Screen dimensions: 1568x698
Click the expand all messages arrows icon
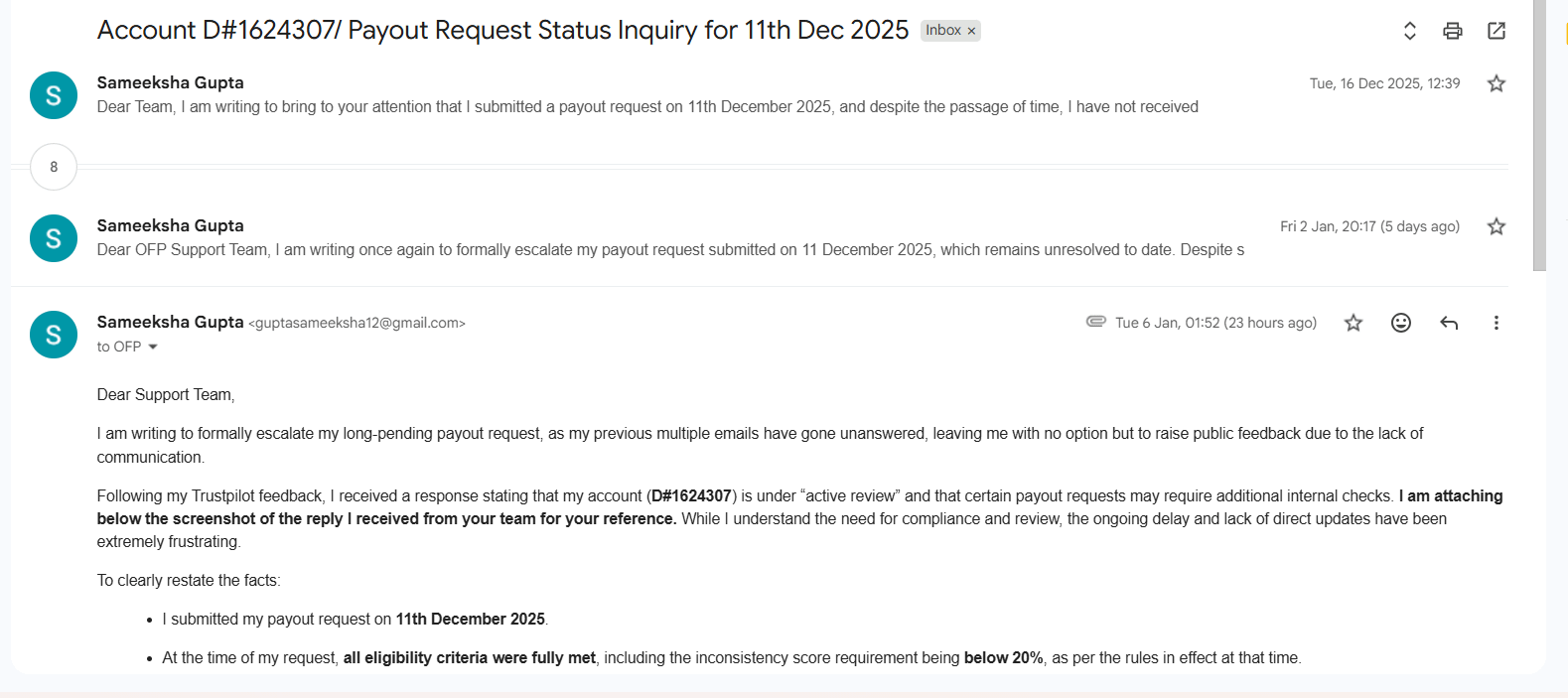[x=1409, y=31]
